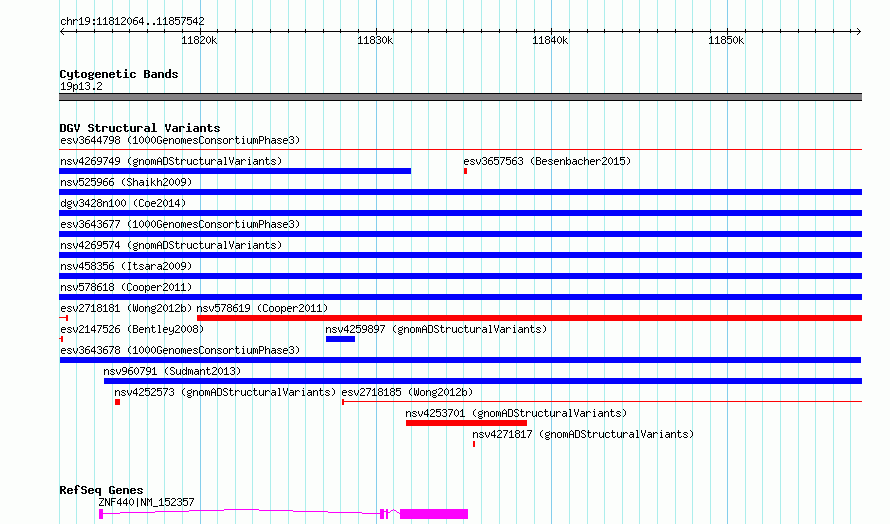Select the 19p13.2 cytogenetic band bar

(460, 97)
